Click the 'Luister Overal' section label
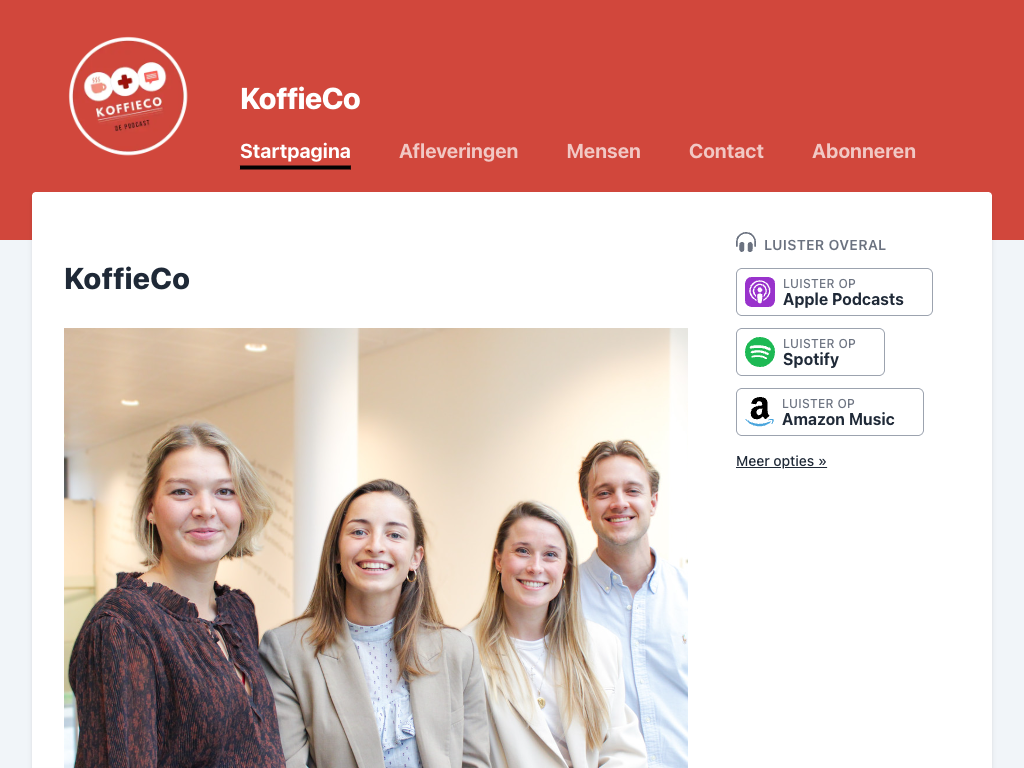 coord(825,245)
